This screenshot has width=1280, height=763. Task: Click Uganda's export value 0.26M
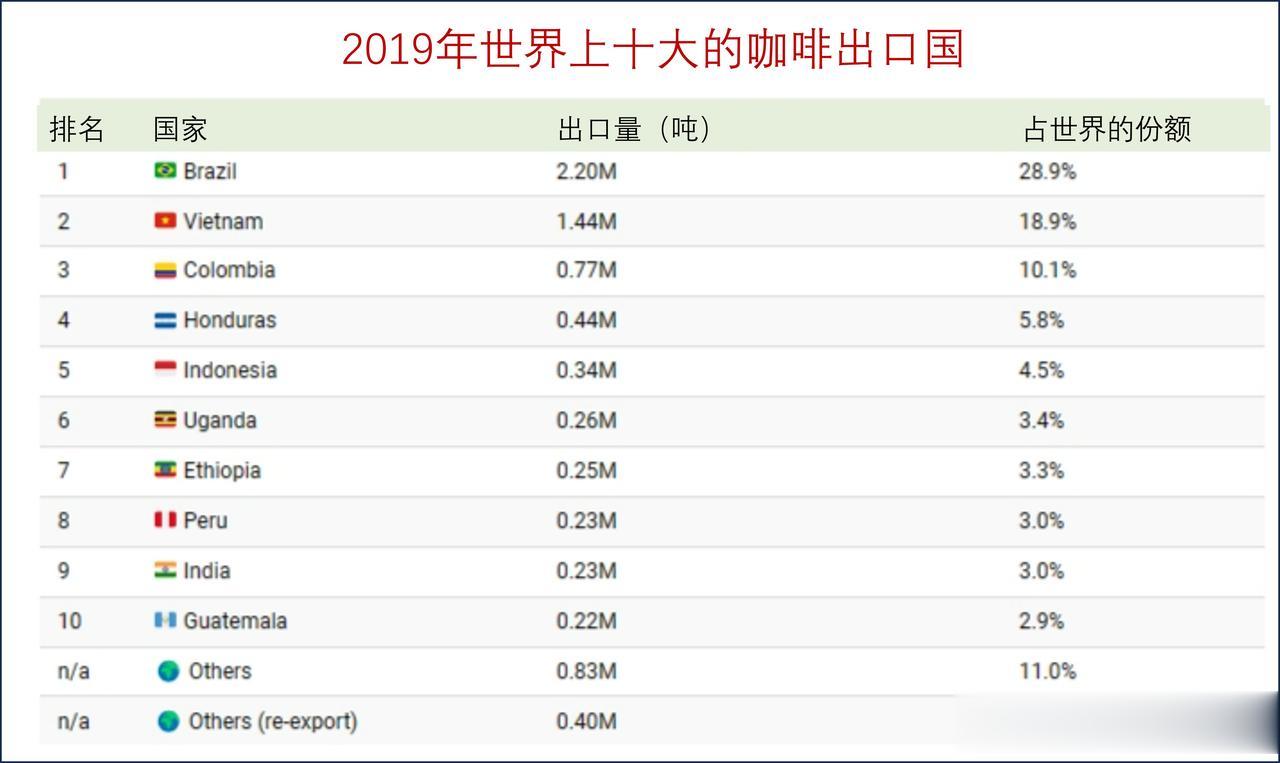(586, 420)
